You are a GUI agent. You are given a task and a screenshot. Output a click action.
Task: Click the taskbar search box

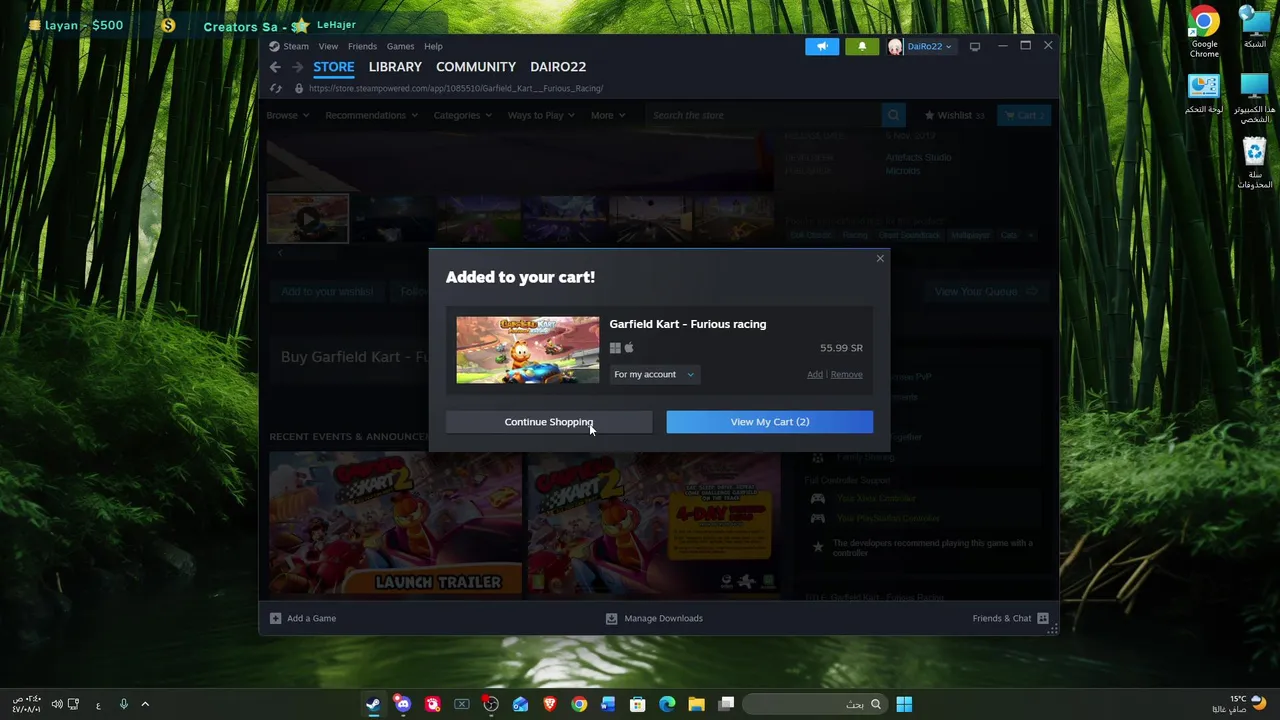tap(813, 704)
